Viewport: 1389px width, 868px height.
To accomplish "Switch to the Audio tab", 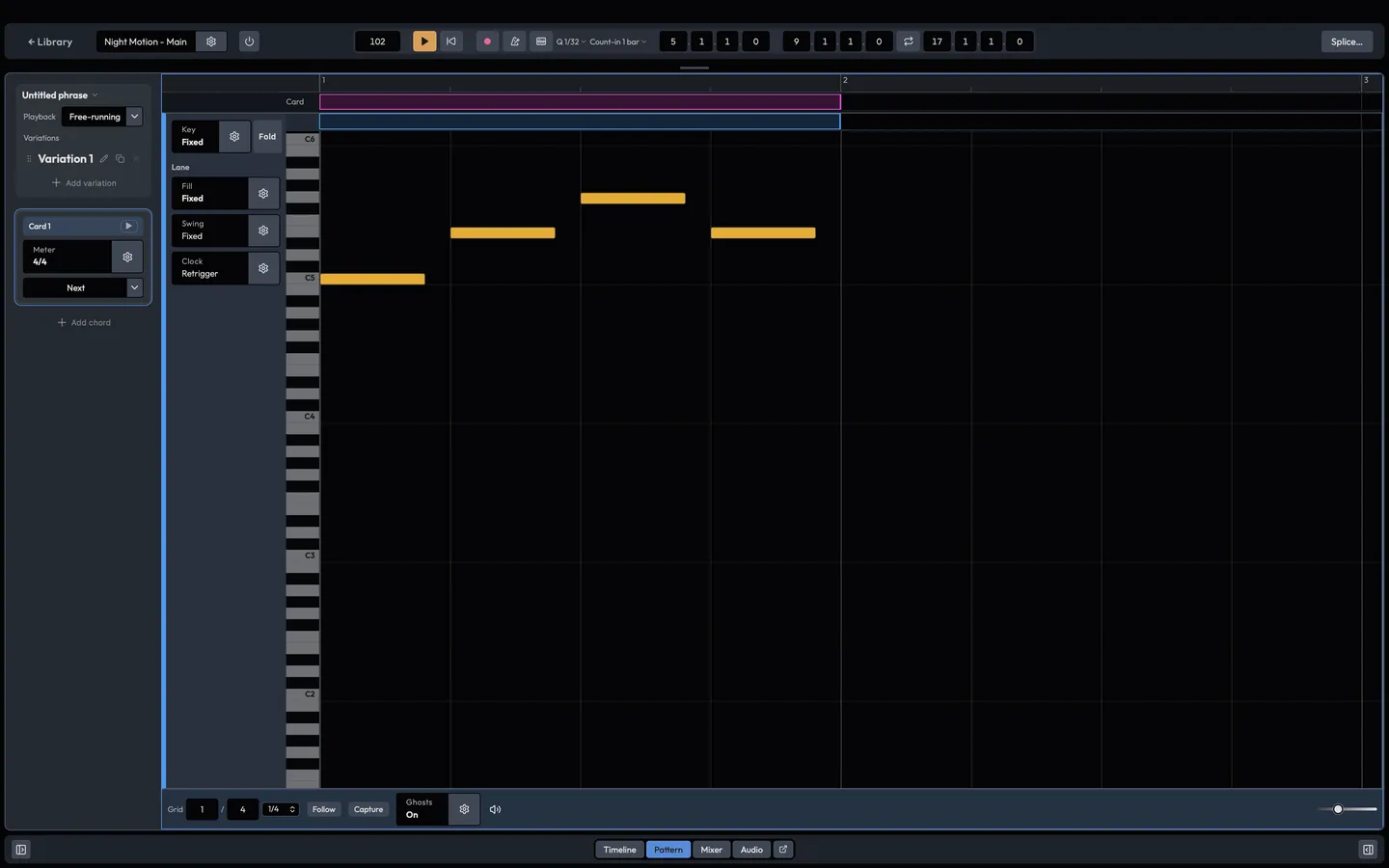I will tap(751, 850).
